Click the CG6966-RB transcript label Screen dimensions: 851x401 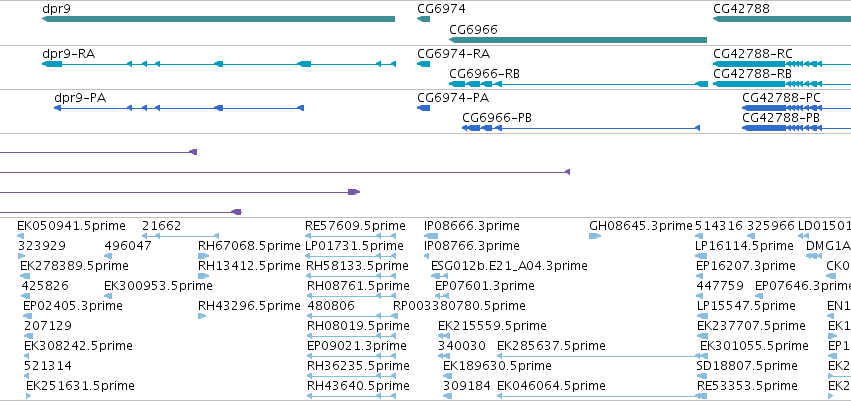point(485,74)
